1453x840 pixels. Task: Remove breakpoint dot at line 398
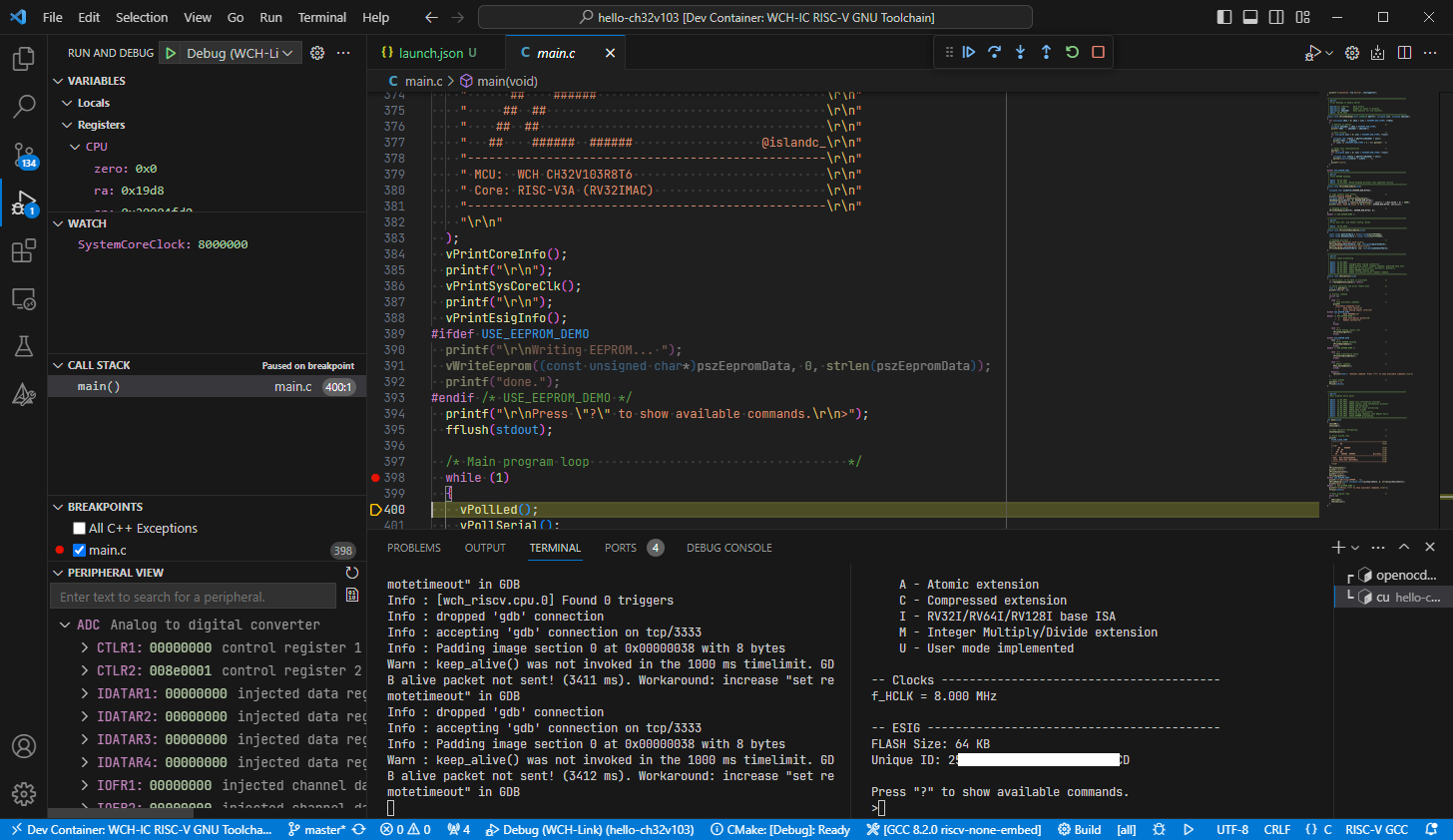pos(375,478)
